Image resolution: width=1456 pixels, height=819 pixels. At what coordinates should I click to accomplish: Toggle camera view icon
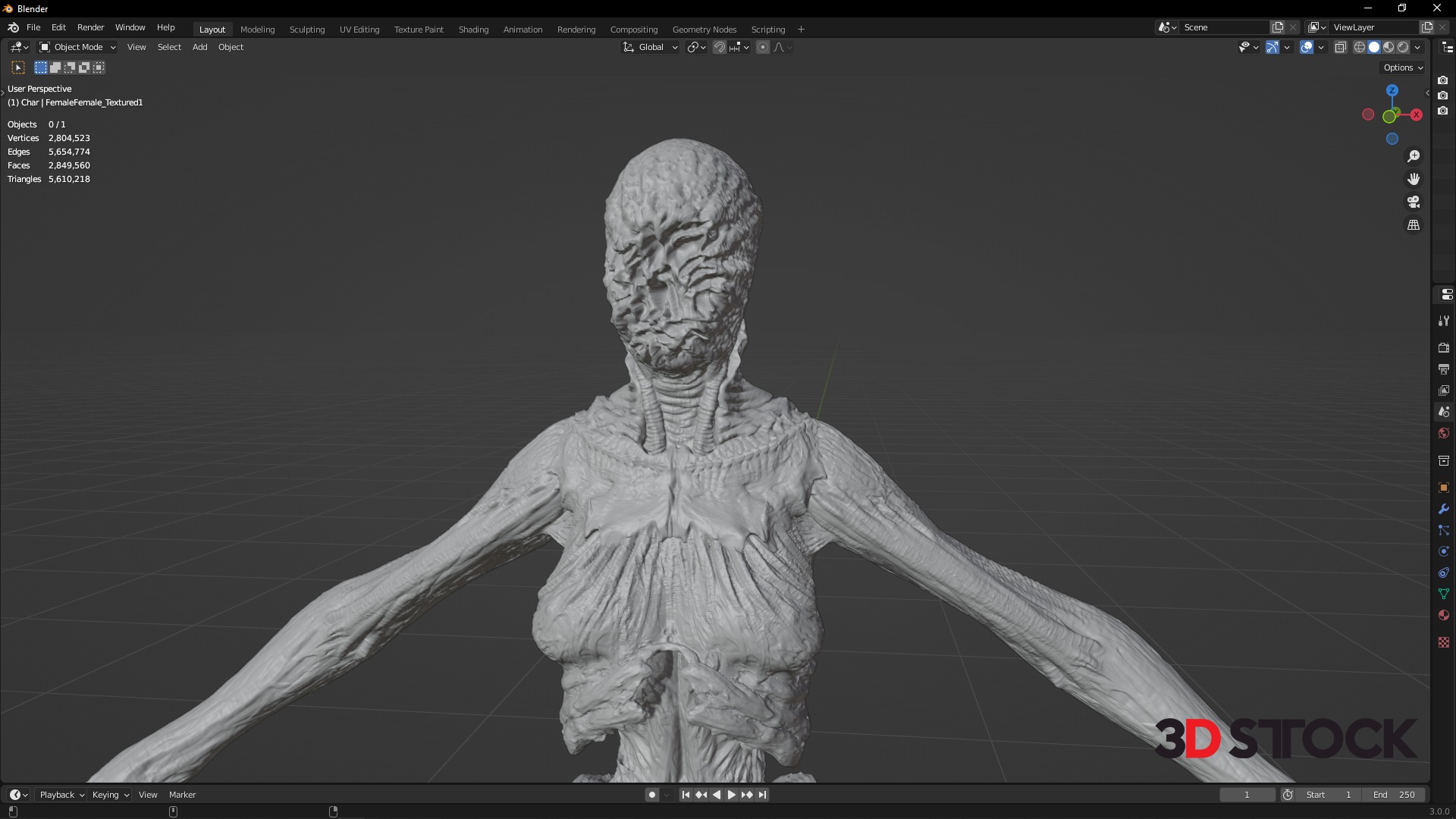pyautogui.click(x=1414, y=202)
